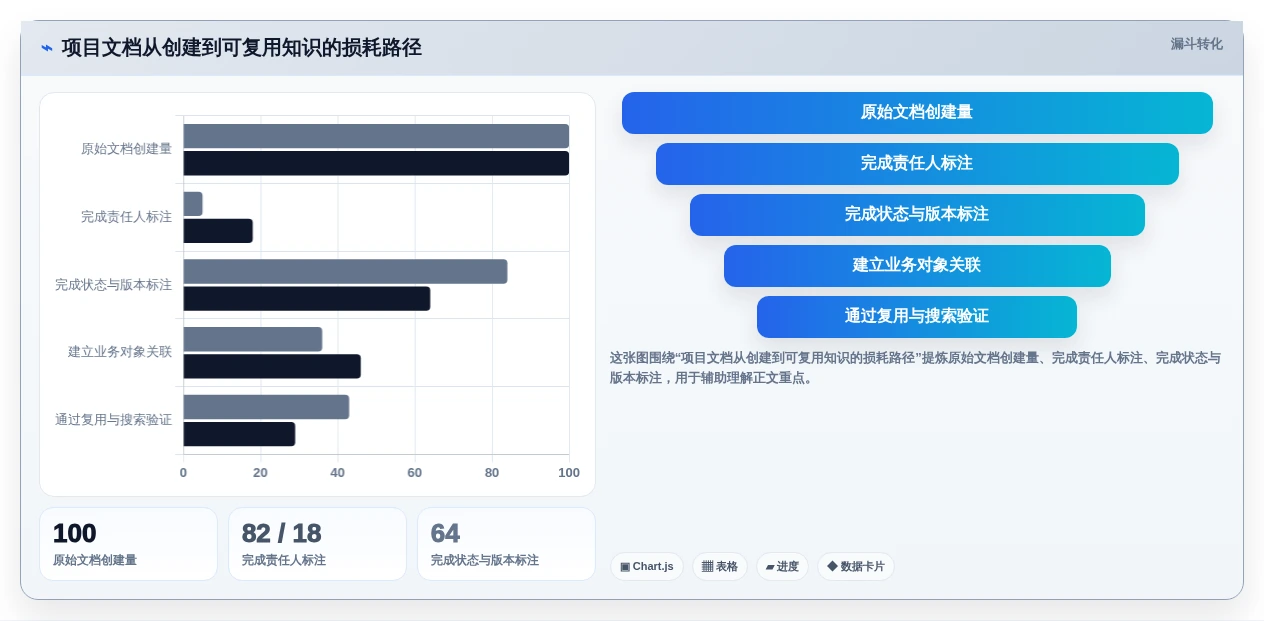The width and height of the screenshot is (1264, 621).
Task: Click the description paragraph starting 这张图围绕
Action: 915,368
